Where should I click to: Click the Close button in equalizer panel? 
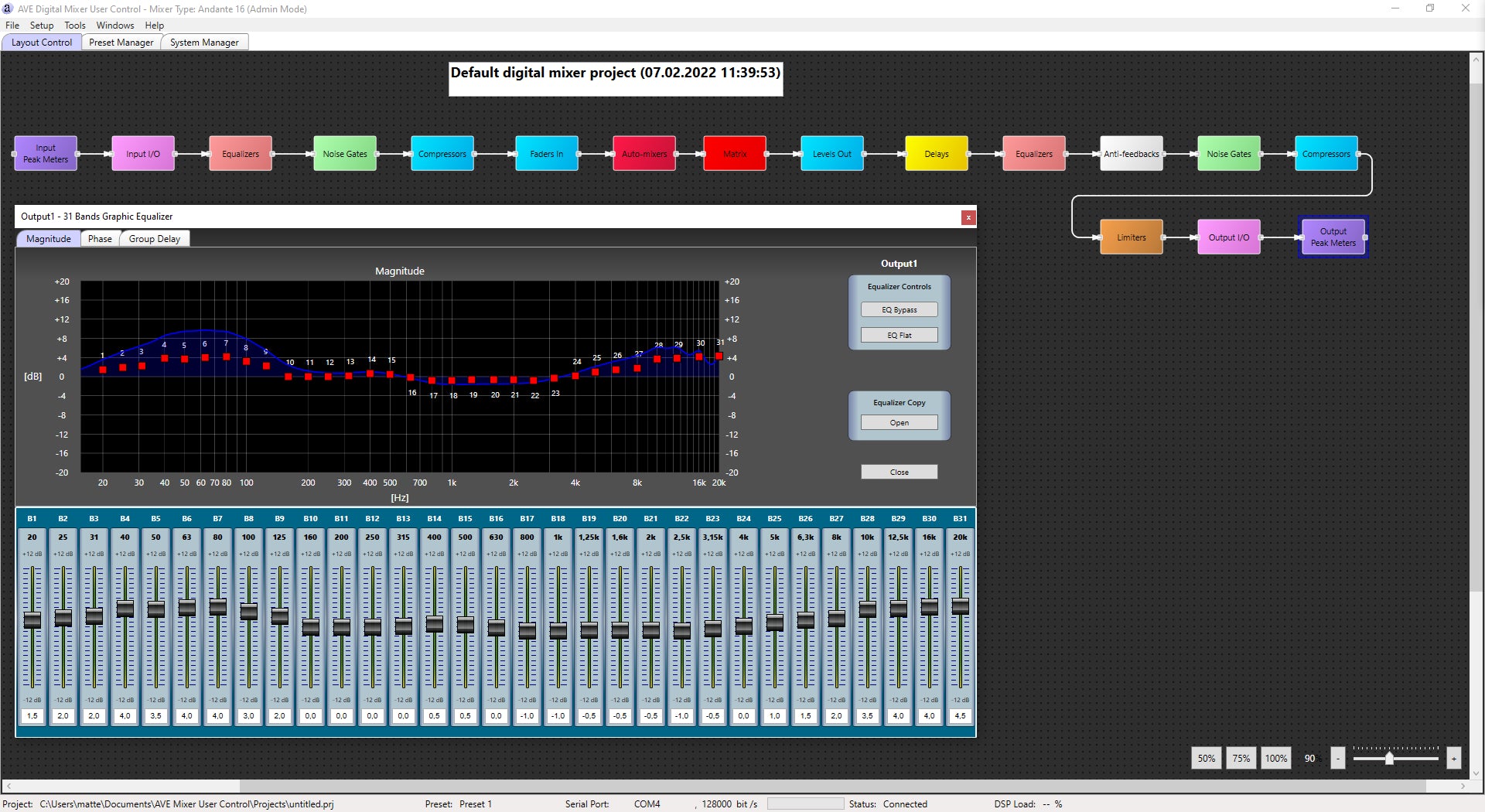[900, 472]
